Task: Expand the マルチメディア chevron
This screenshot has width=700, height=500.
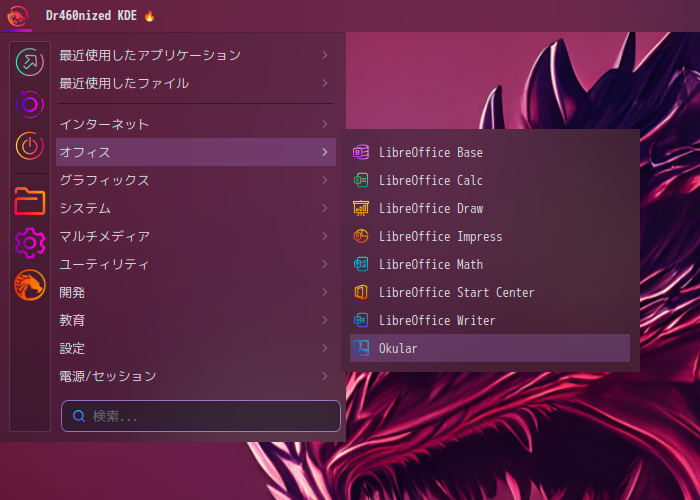Action: [325, 236]
